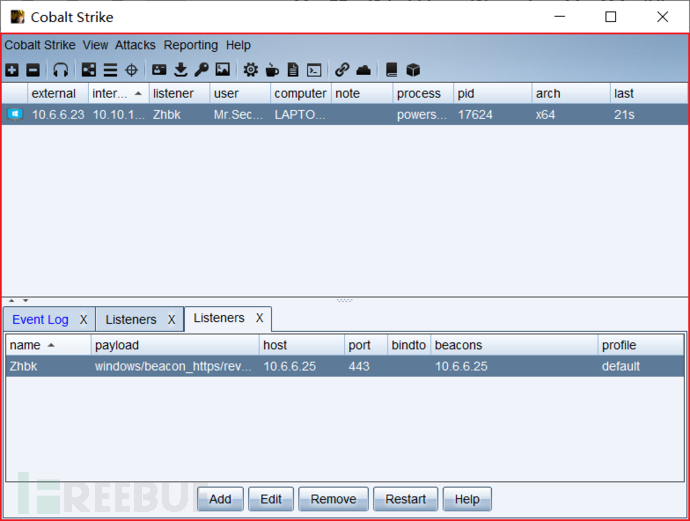Sort sessions by computer column

301,93
